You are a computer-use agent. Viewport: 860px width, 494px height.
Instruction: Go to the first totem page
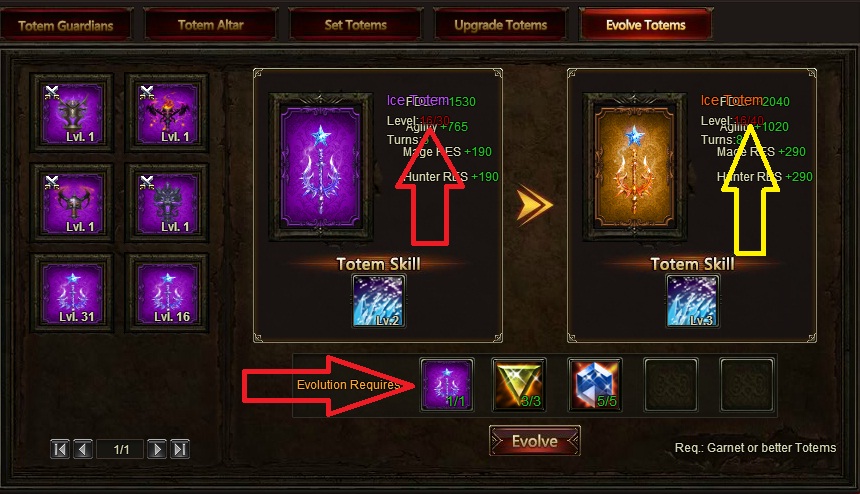60,450
